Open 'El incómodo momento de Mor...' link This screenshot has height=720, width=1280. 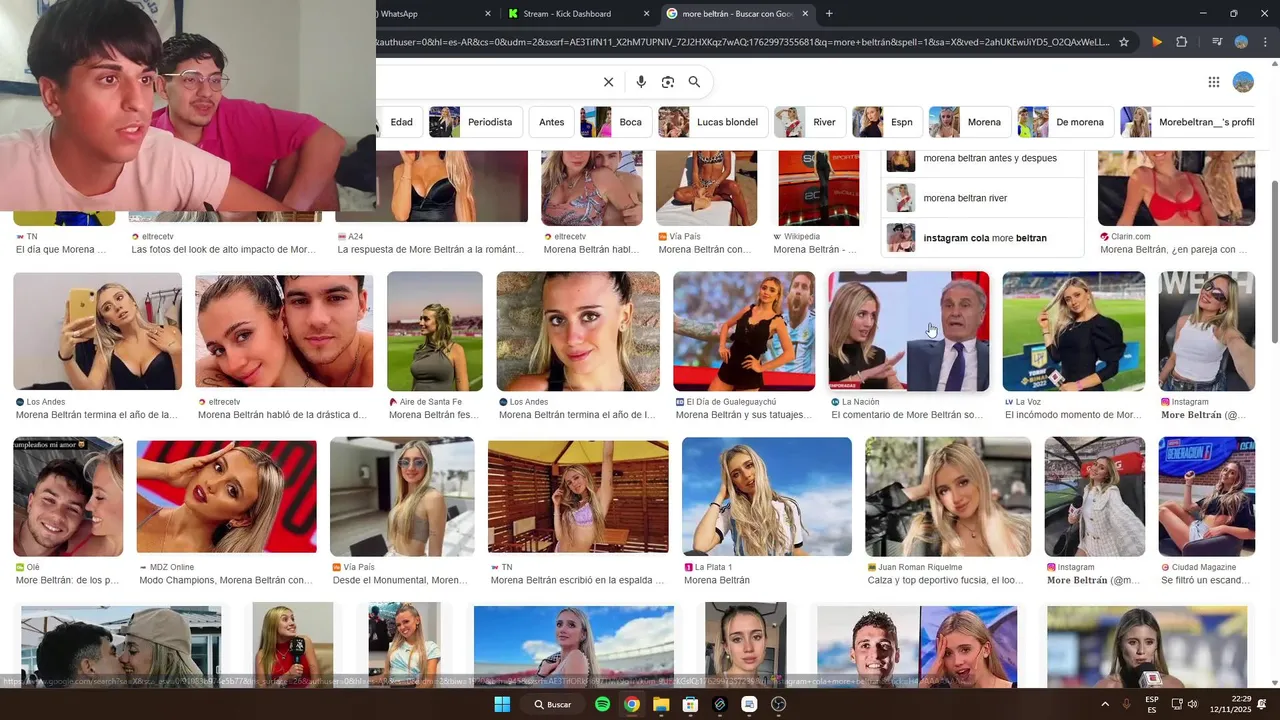click(1073, 415)
